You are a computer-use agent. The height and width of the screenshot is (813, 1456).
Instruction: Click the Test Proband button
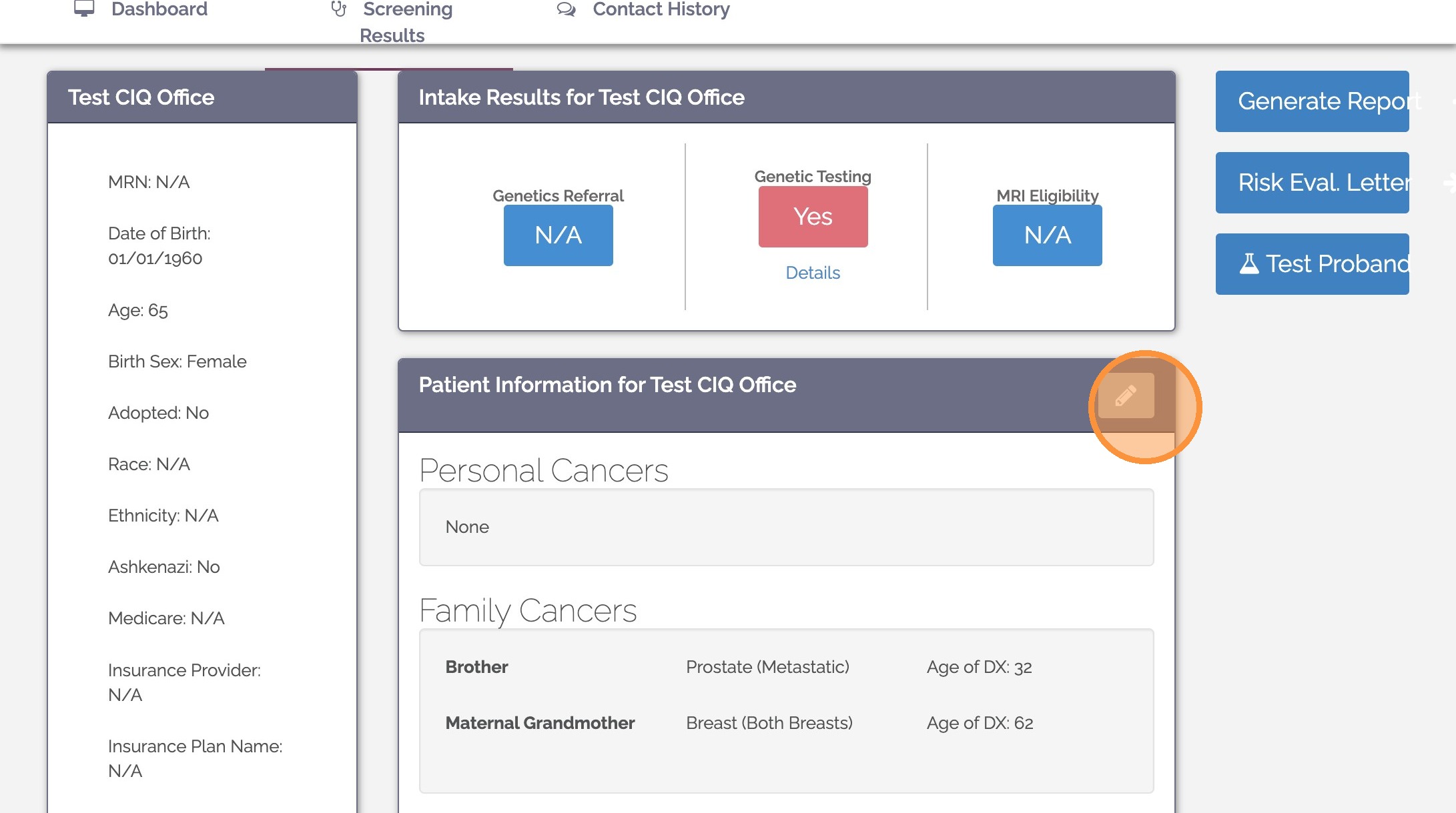coord(1312,264)
